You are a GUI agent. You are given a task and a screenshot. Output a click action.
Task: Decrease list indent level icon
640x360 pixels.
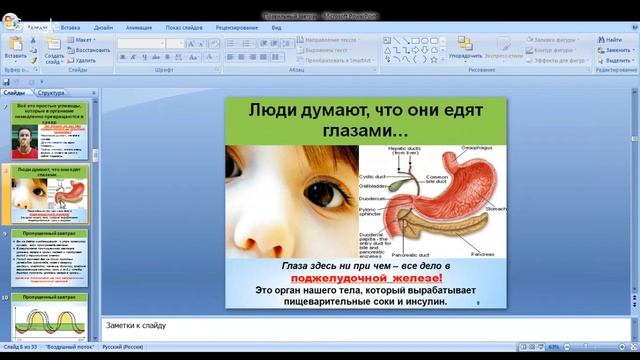pyautogui.click(x=263, y=44)
